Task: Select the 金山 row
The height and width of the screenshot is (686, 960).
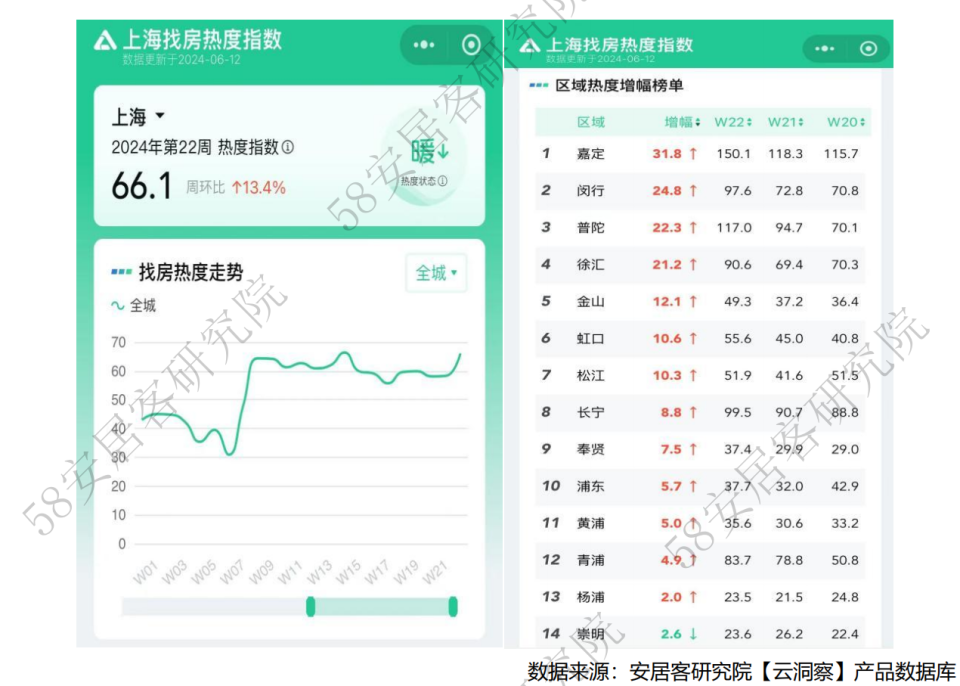Action: pyautogui.click(x=700, y=301)
